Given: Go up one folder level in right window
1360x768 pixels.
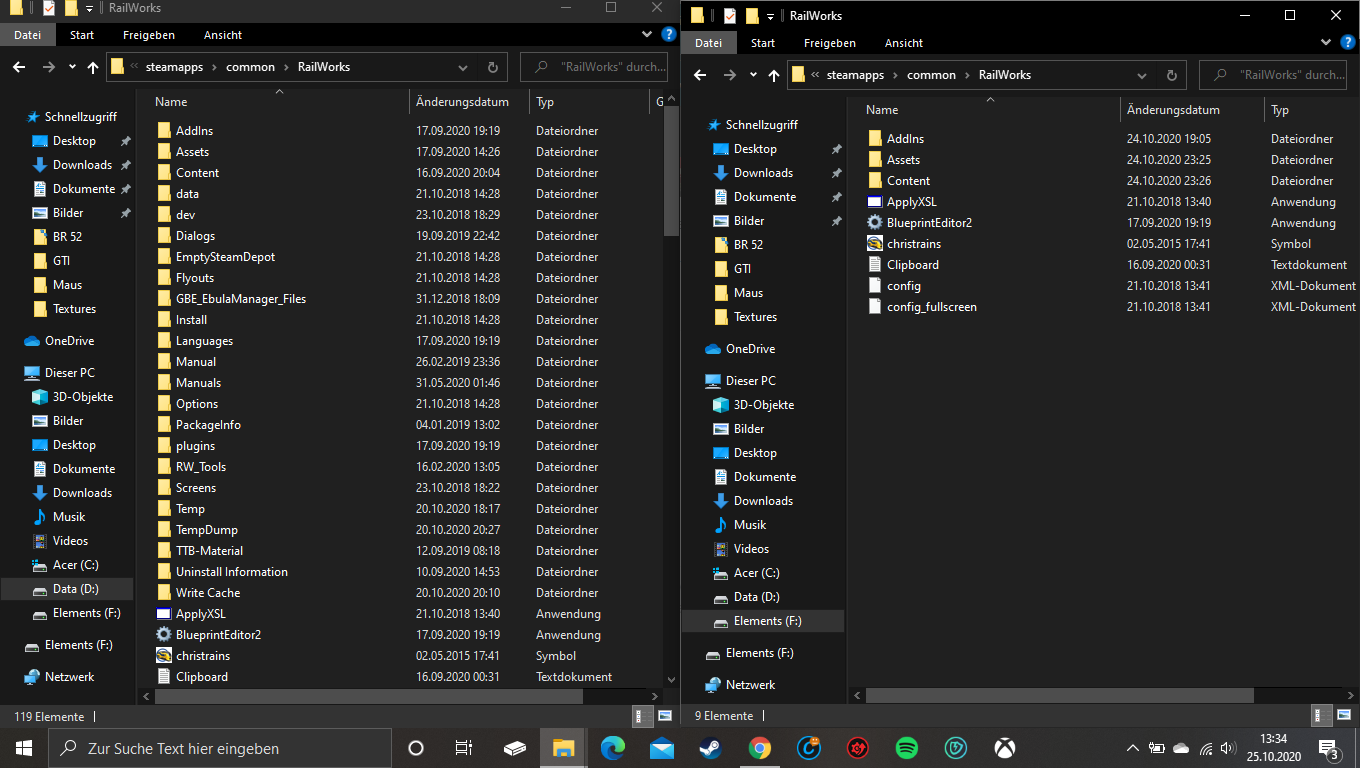Looking at the screenshot, I should pos(773,75).
